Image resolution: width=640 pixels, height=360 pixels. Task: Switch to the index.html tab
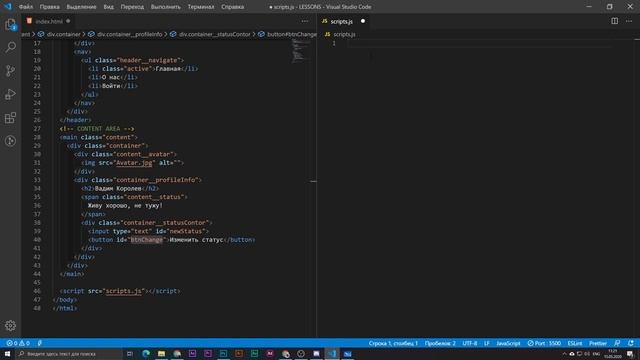(x=49, y=21)
